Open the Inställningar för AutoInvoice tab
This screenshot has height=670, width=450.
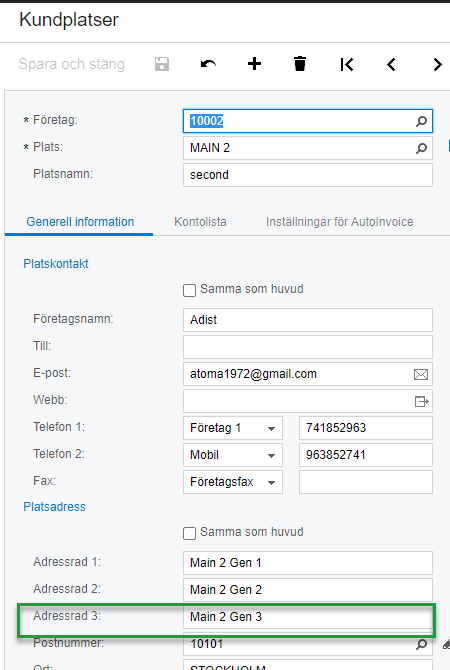[340, 222]
